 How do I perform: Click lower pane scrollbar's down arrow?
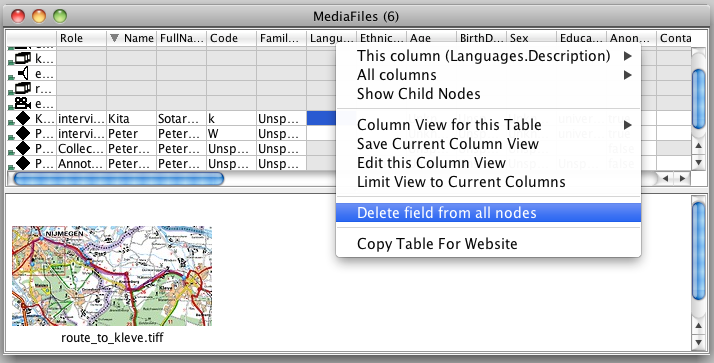699,342
